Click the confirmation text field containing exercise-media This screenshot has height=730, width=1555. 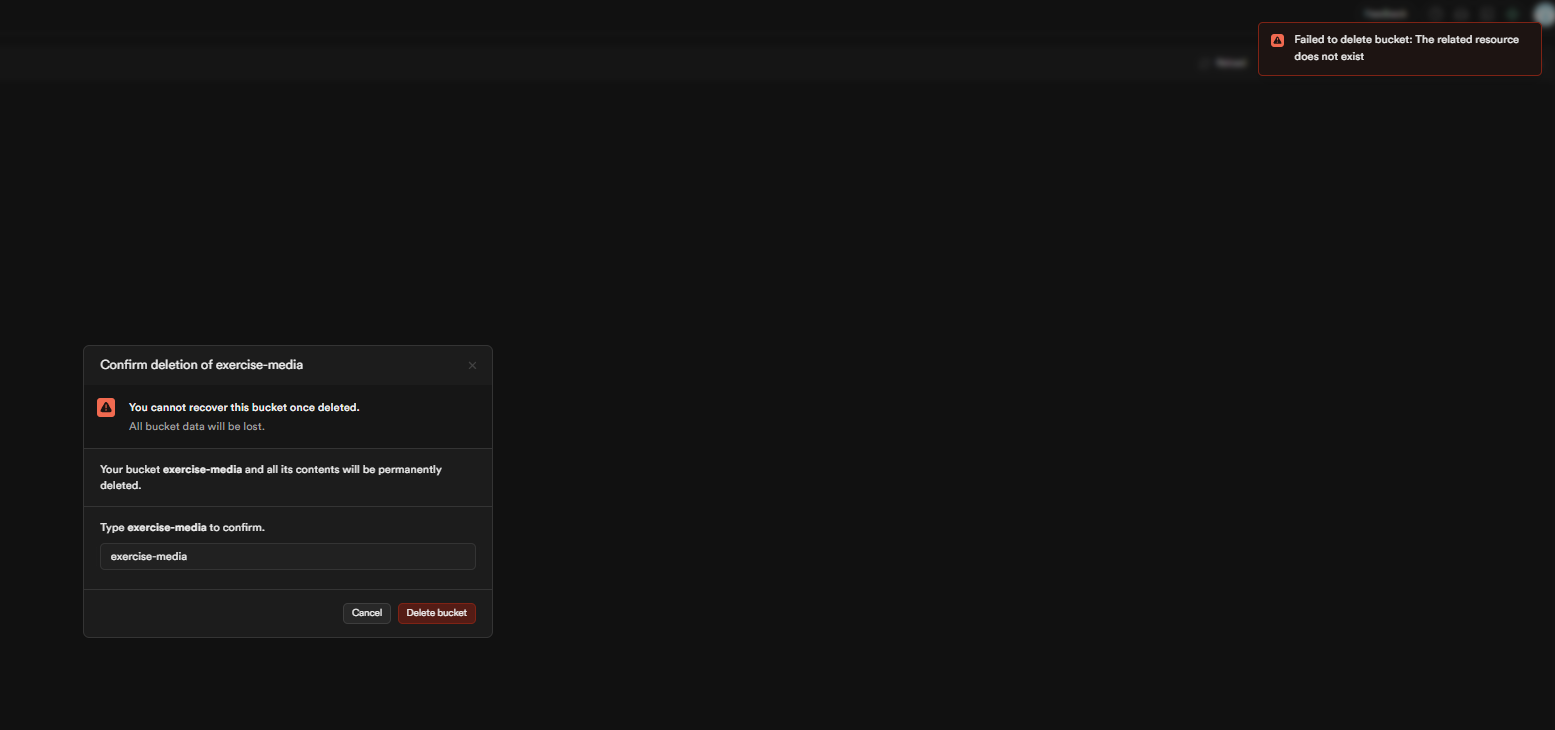click(x=288, y=556)
